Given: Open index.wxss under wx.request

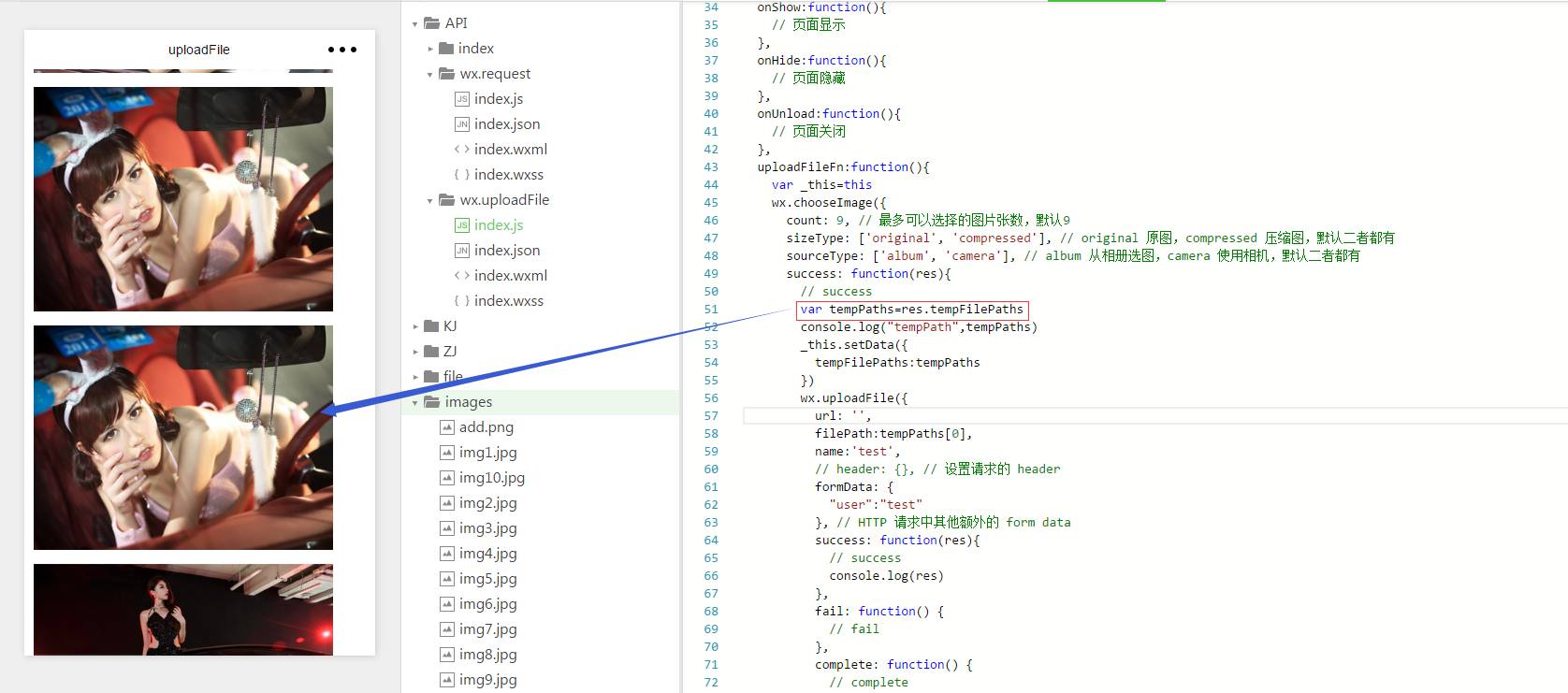Looking at the screenshot, I should click(509, 174).
